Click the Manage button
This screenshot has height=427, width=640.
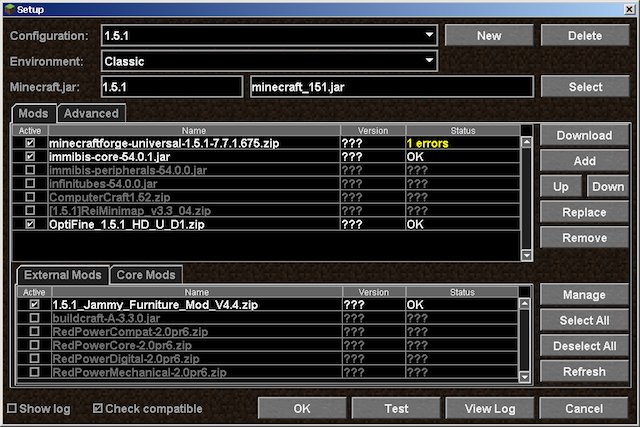tap(584, 295)
